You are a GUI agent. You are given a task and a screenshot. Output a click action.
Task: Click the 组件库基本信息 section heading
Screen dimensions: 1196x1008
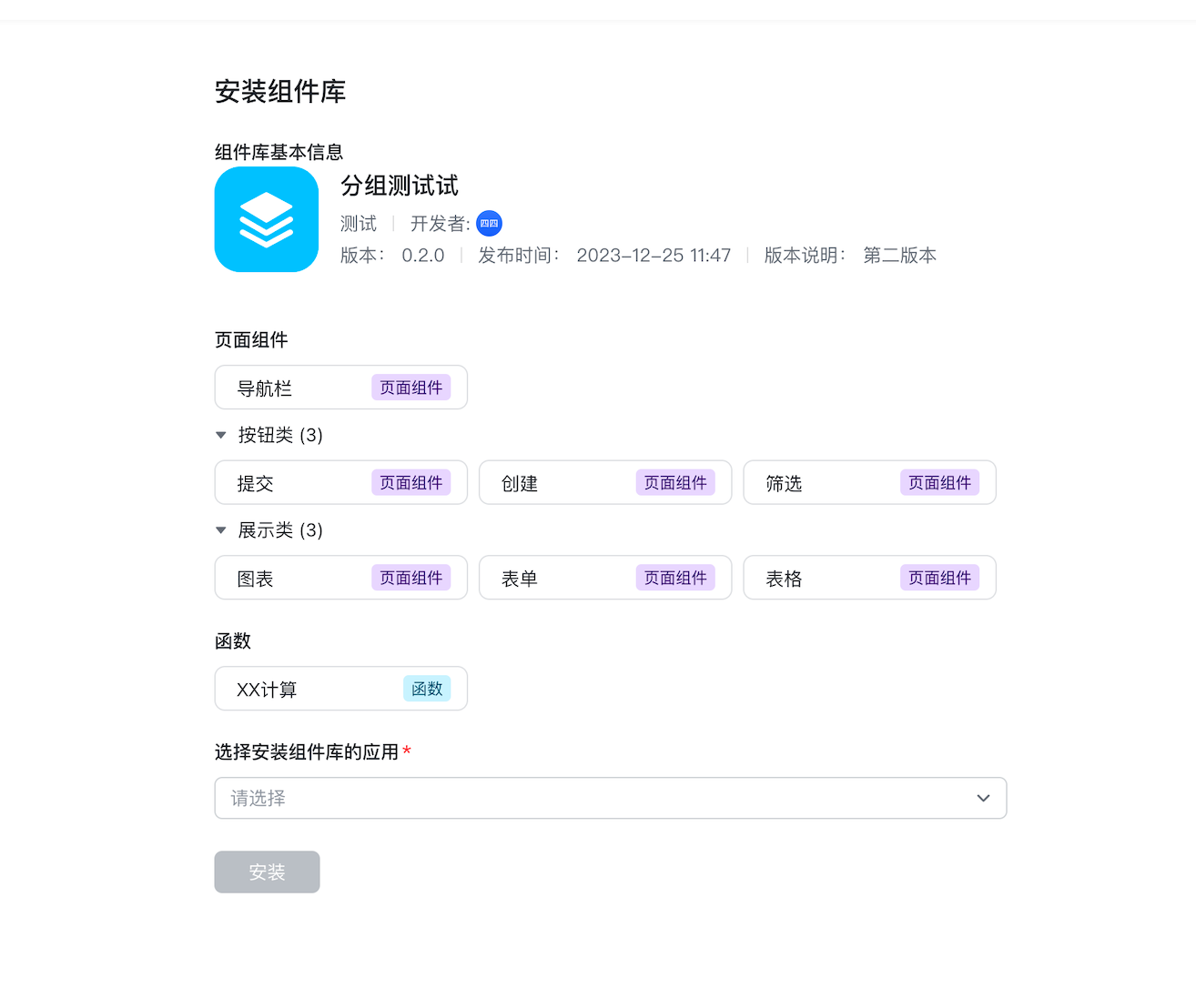click(279, 152)
